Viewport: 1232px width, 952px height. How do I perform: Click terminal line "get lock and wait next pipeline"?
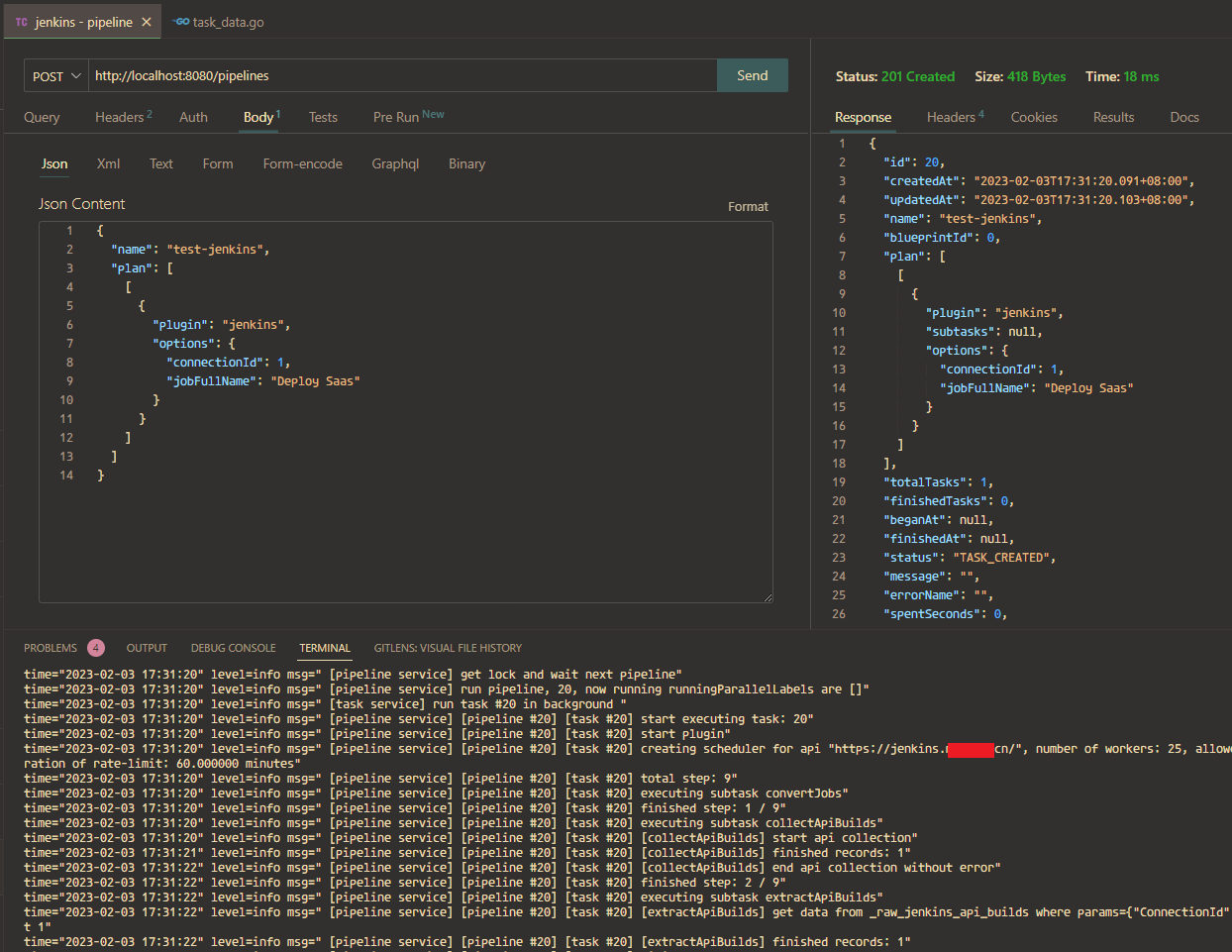click(353, 675)
